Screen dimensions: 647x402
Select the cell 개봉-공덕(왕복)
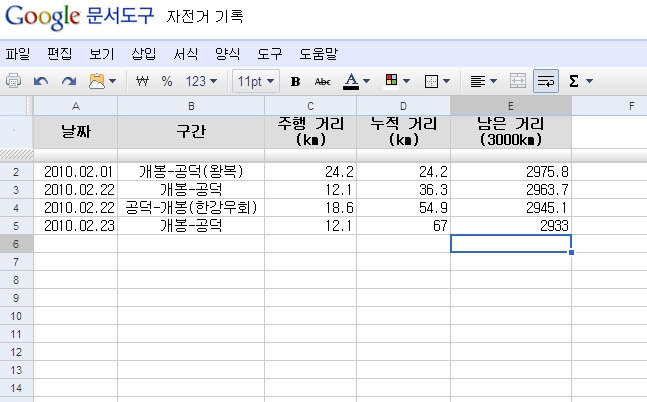click(x=191, y=172)
